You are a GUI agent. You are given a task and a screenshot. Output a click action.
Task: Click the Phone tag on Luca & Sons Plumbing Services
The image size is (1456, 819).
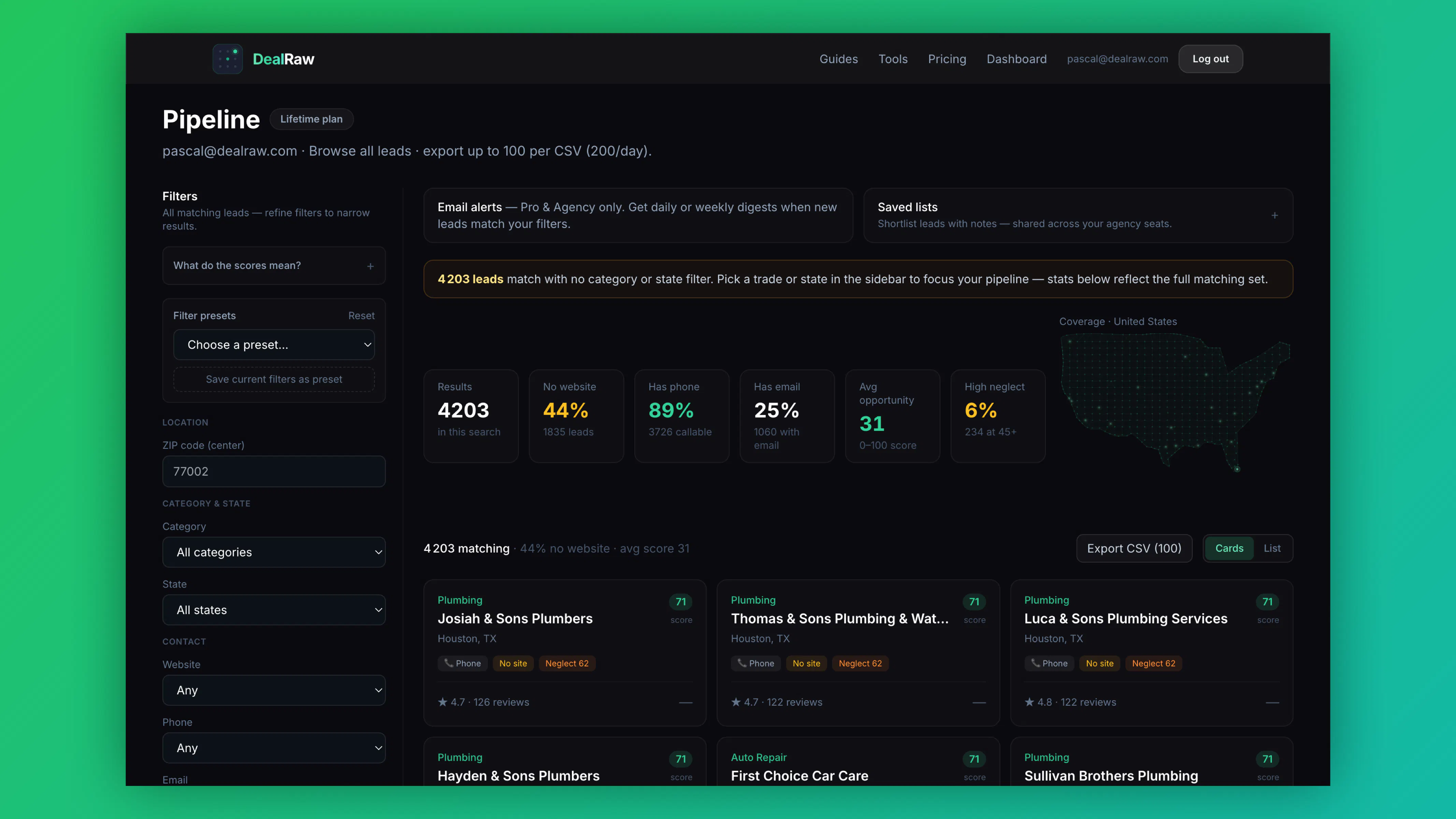click(1049, 664)
